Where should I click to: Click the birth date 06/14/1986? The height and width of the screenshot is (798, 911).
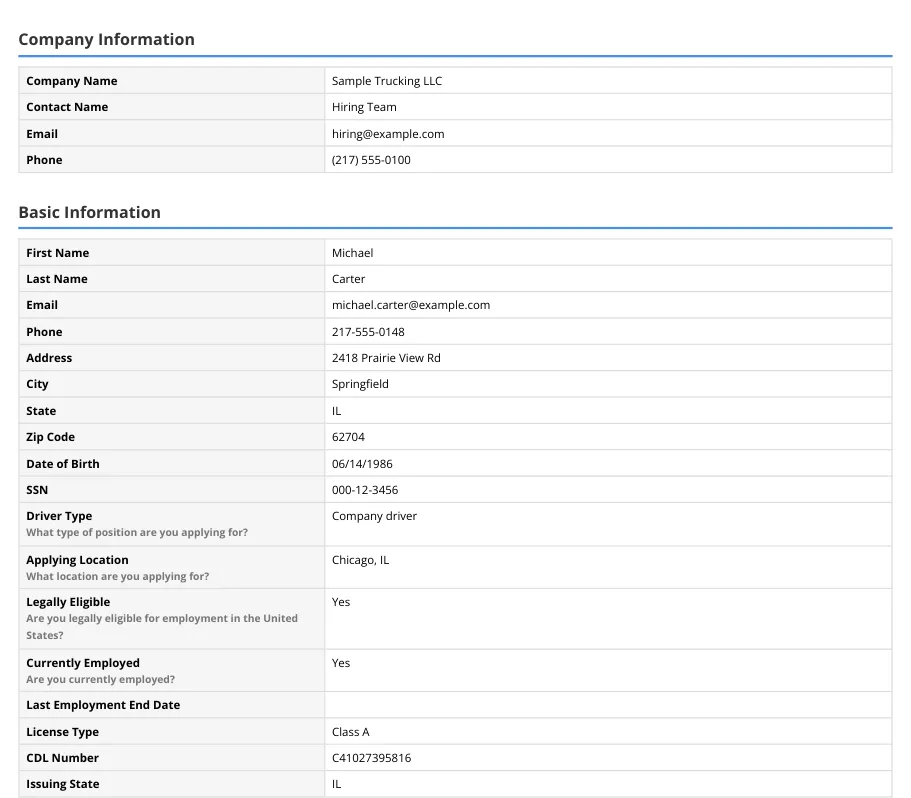[x=362, y=463]
